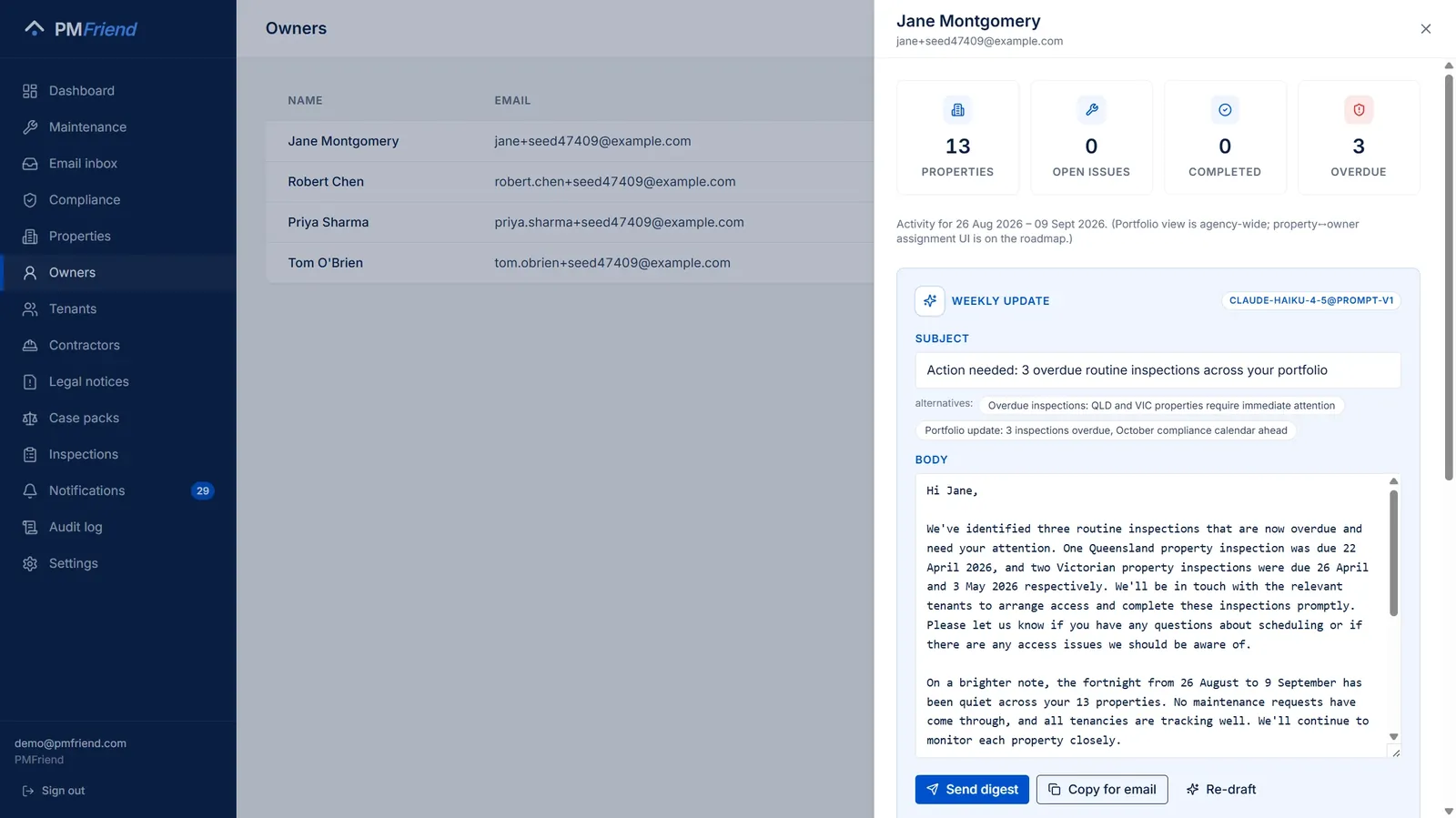The height and width of the screenshot is (818, 1456).
Task: Click the Tenants people icon
Action: (30, 309)
